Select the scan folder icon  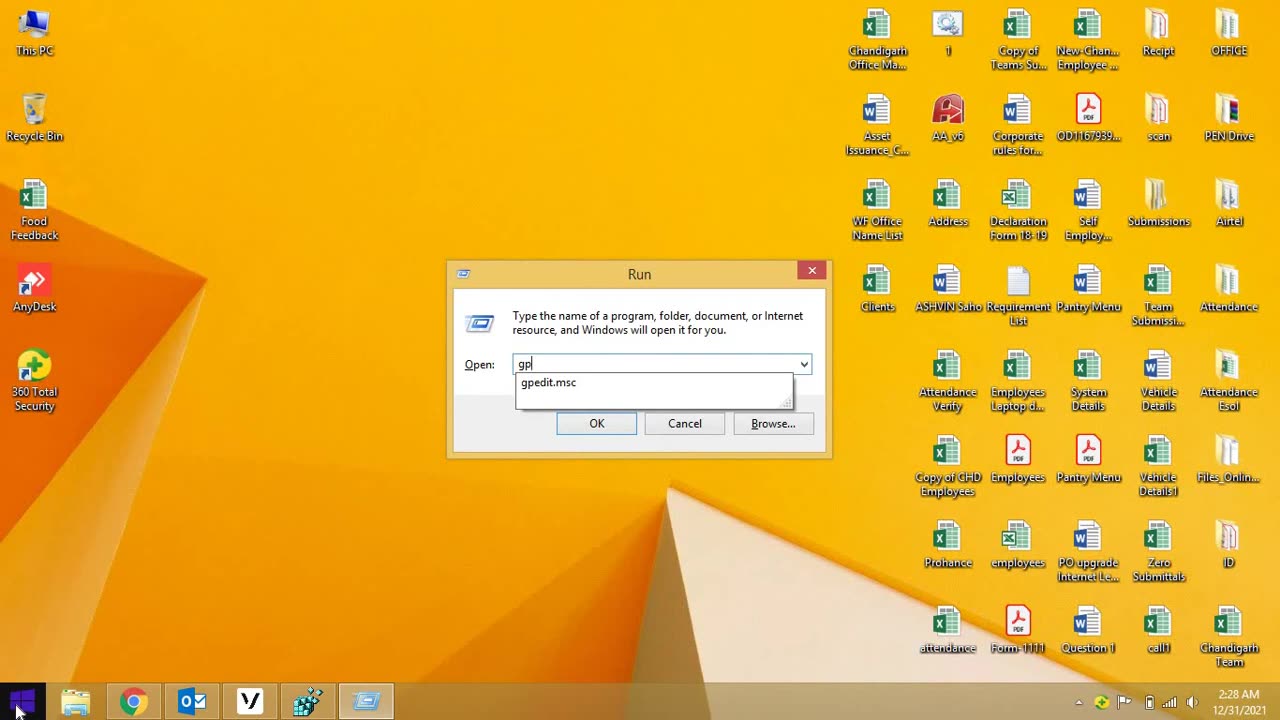pos(1158,118)
